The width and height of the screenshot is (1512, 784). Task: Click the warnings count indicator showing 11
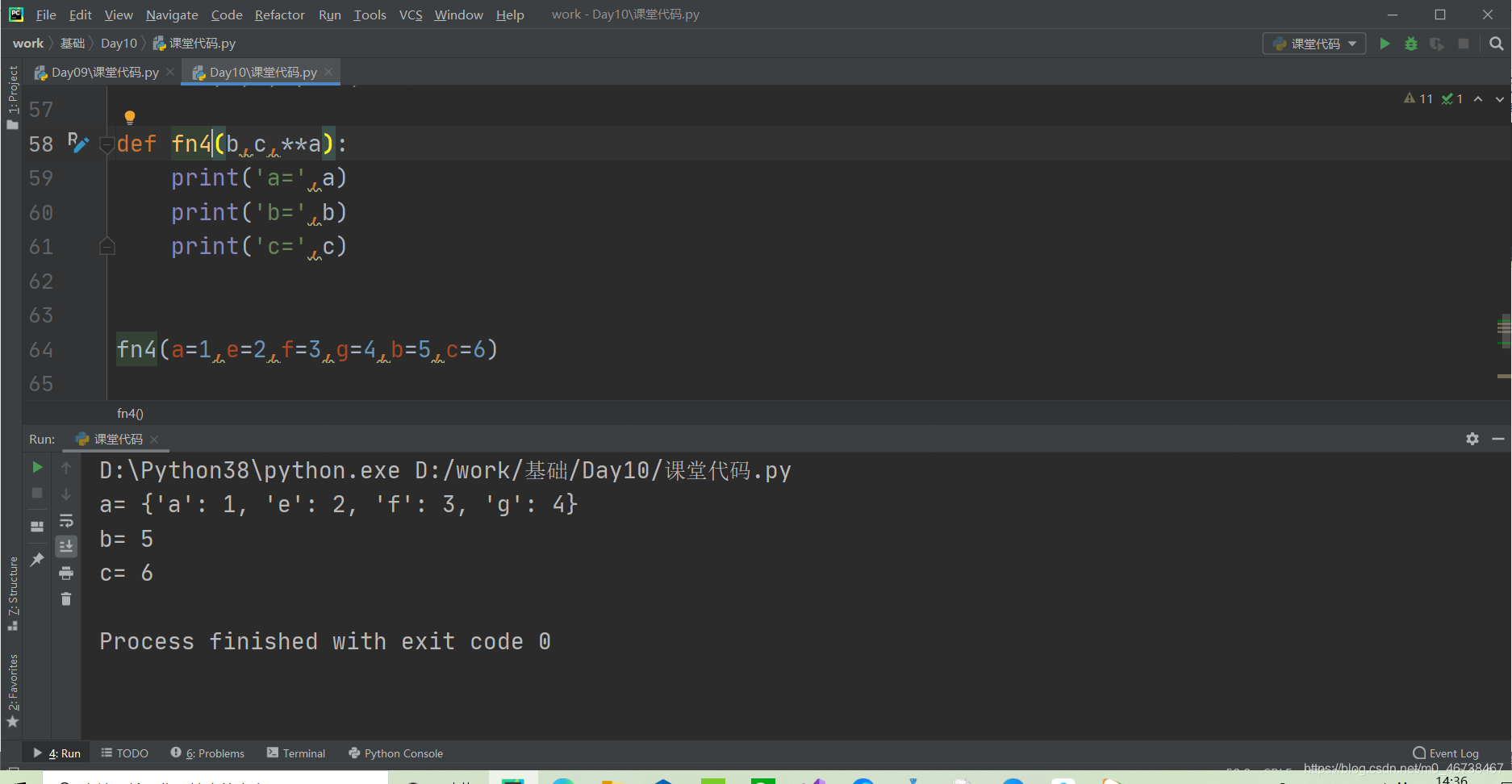1418,98
